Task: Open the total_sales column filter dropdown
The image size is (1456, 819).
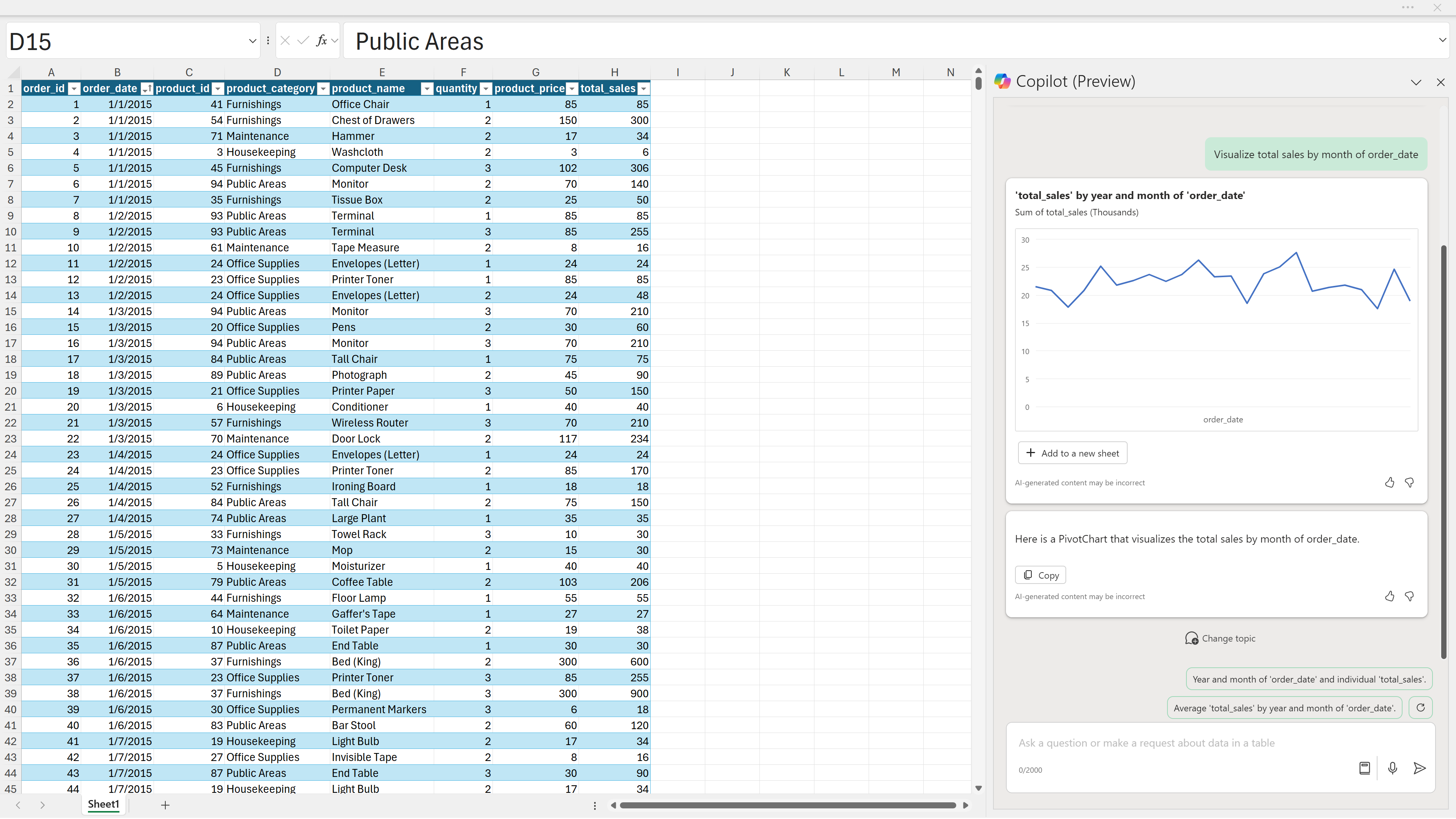Action: tap(643, 89)
